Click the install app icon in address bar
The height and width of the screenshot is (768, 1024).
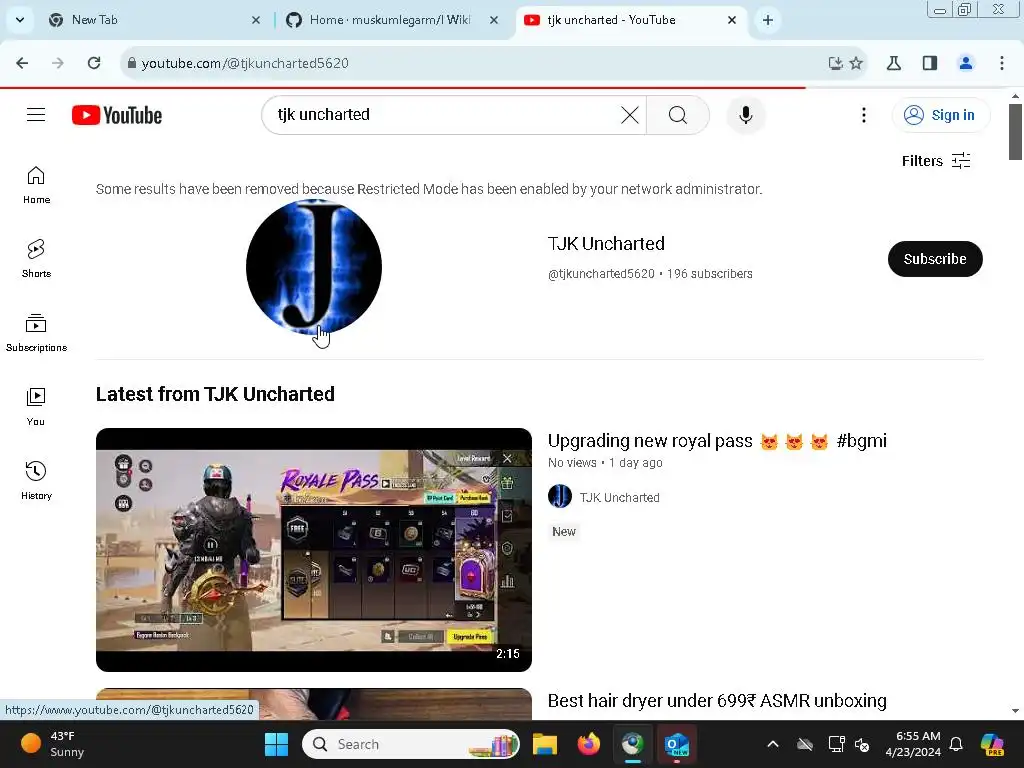pos(835,63)
